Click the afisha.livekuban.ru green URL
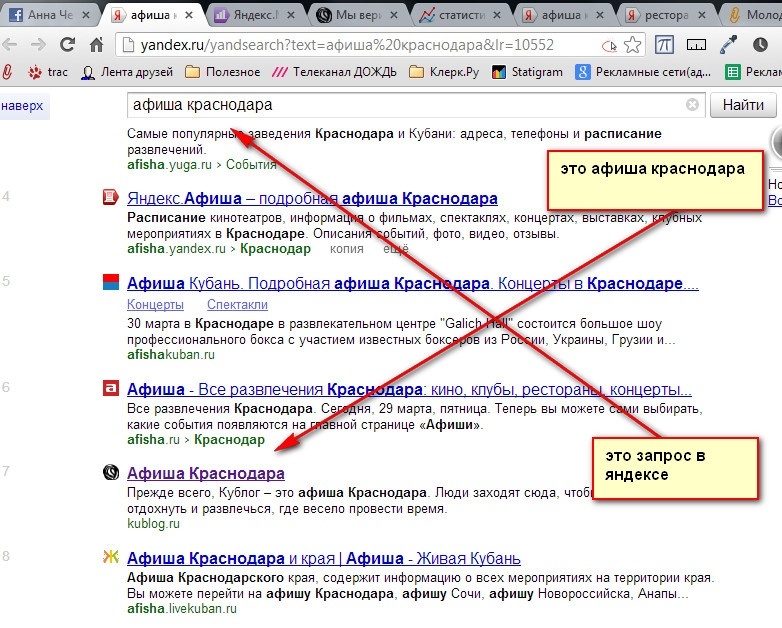The height and width of the screenshot is (628, 782). [182, 609]
